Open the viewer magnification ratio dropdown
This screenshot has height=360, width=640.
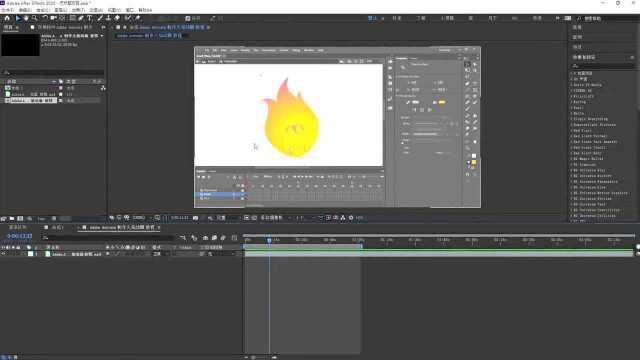point(140,218)
